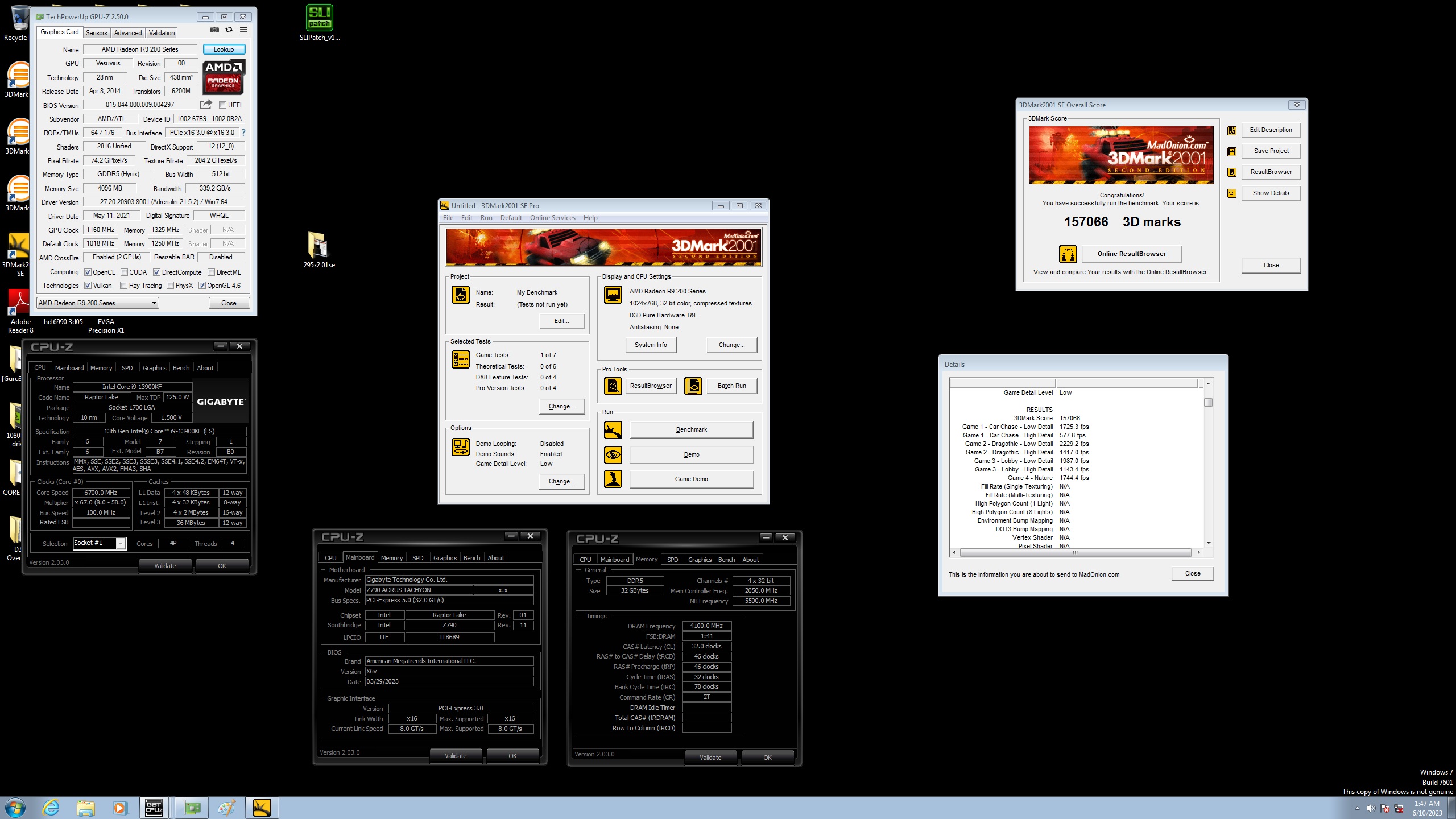Open the SPD tab in first CPU-Z window
Viewport: 1456px width, 819px height.
click(x=127, y=368)
